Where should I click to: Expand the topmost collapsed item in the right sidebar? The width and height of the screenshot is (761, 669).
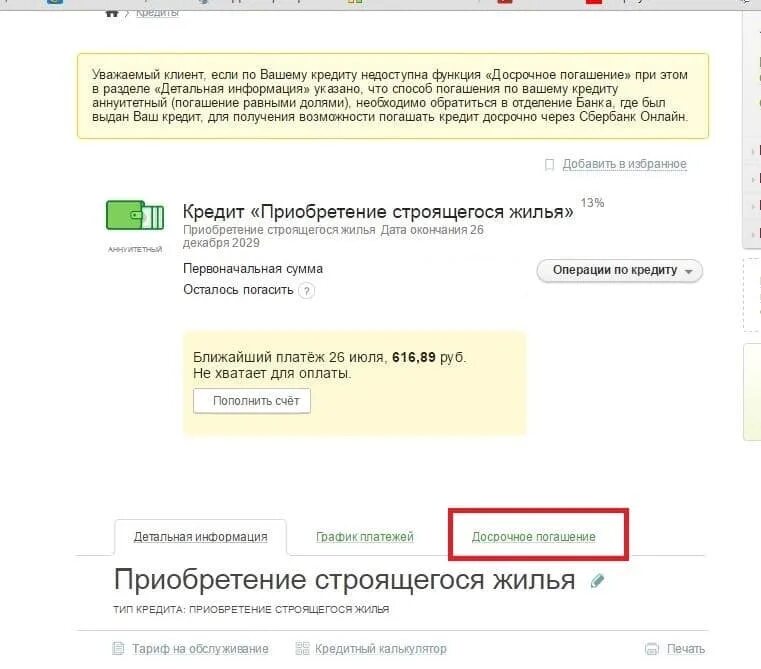[x=753, y=151]
